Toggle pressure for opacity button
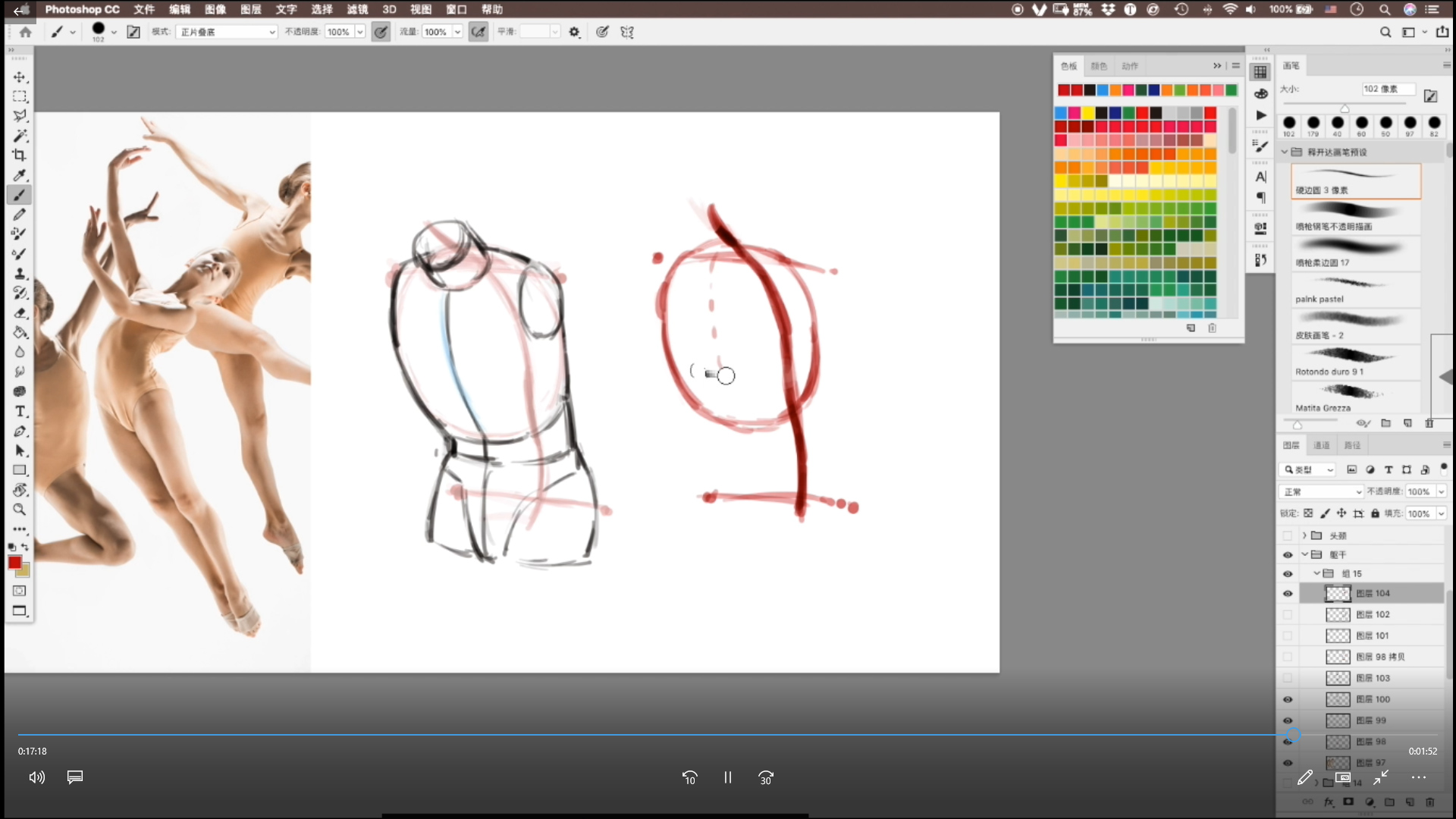Viewport: 1456px width, 819px height. coord(381,32)
